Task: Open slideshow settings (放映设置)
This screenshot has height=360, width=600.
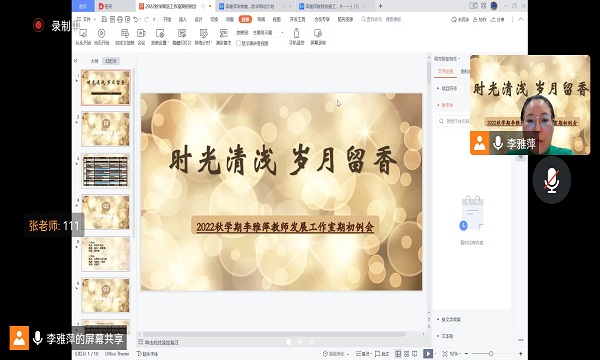Action: (x=160, y=37)
